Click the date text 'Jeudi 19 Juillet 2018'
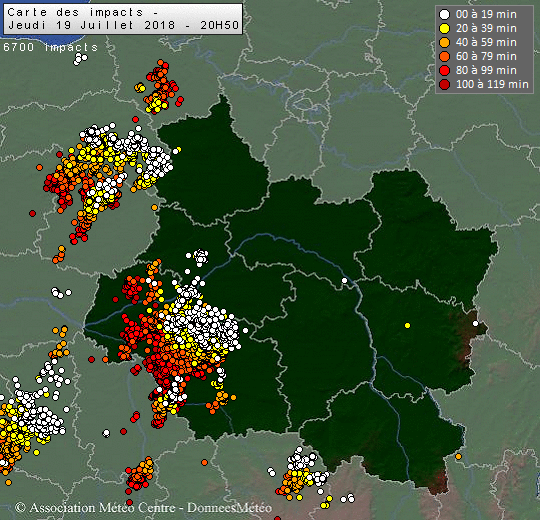 (x=91, y=25)
